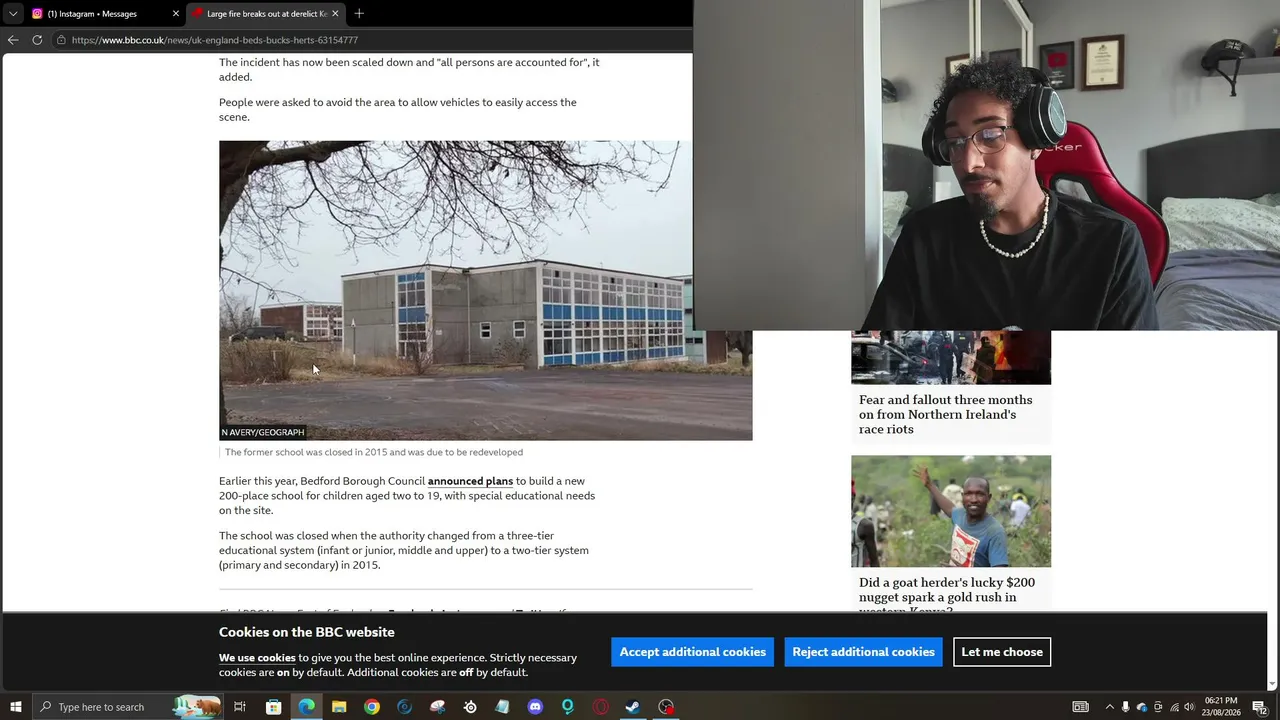Launch Opera GX from taskbar
1280x720 pixels.
600,707
